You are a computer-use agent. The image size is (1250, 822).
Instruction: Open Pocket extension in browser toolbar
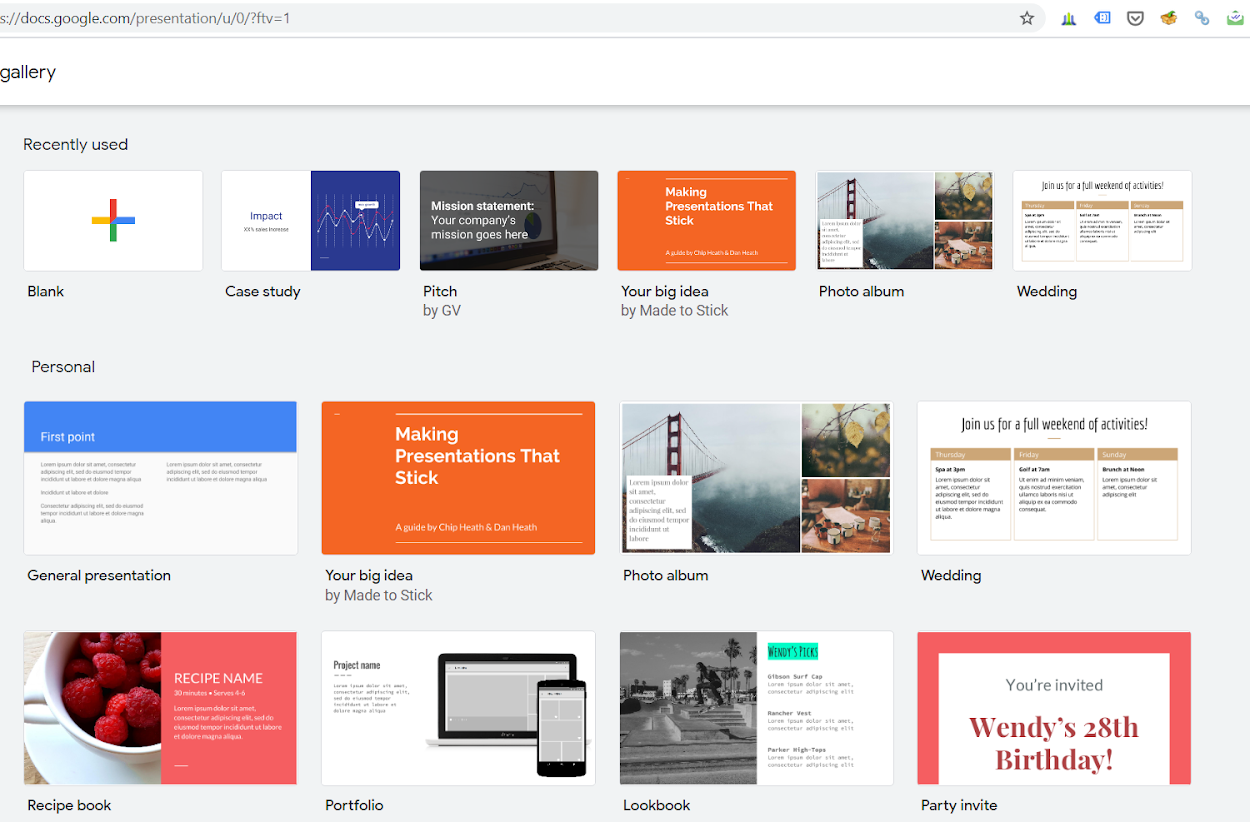coord(1135,17)
